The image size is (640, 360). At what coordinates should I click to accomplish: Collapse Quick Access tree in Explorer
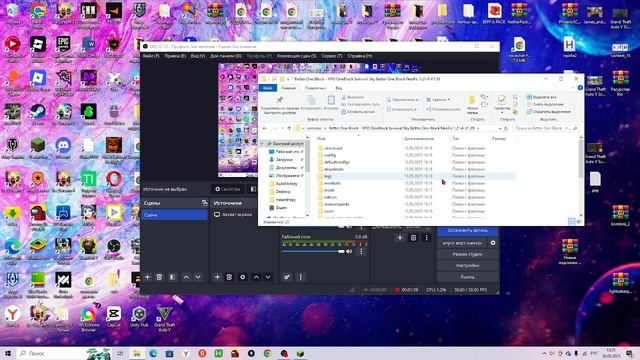coord(262,144)
